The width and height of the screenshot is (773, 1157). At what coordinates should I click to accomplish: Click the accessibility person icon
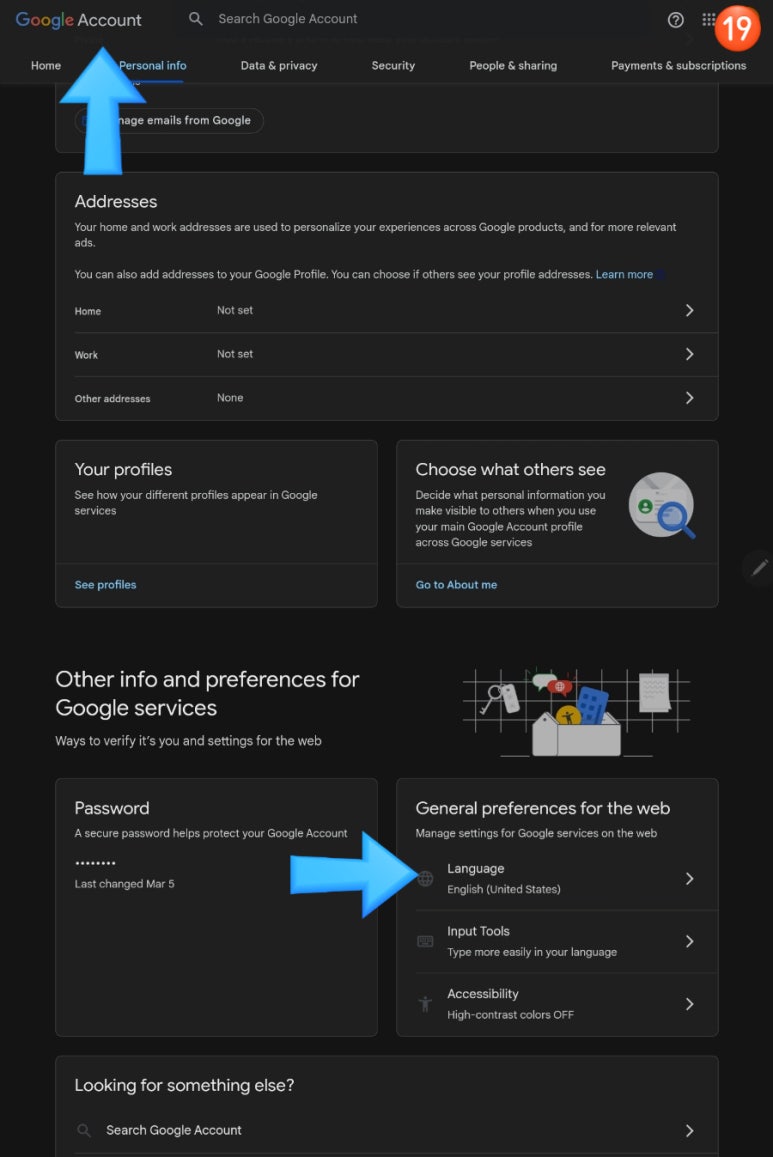pyautogui.click(x=426, y=1004)
